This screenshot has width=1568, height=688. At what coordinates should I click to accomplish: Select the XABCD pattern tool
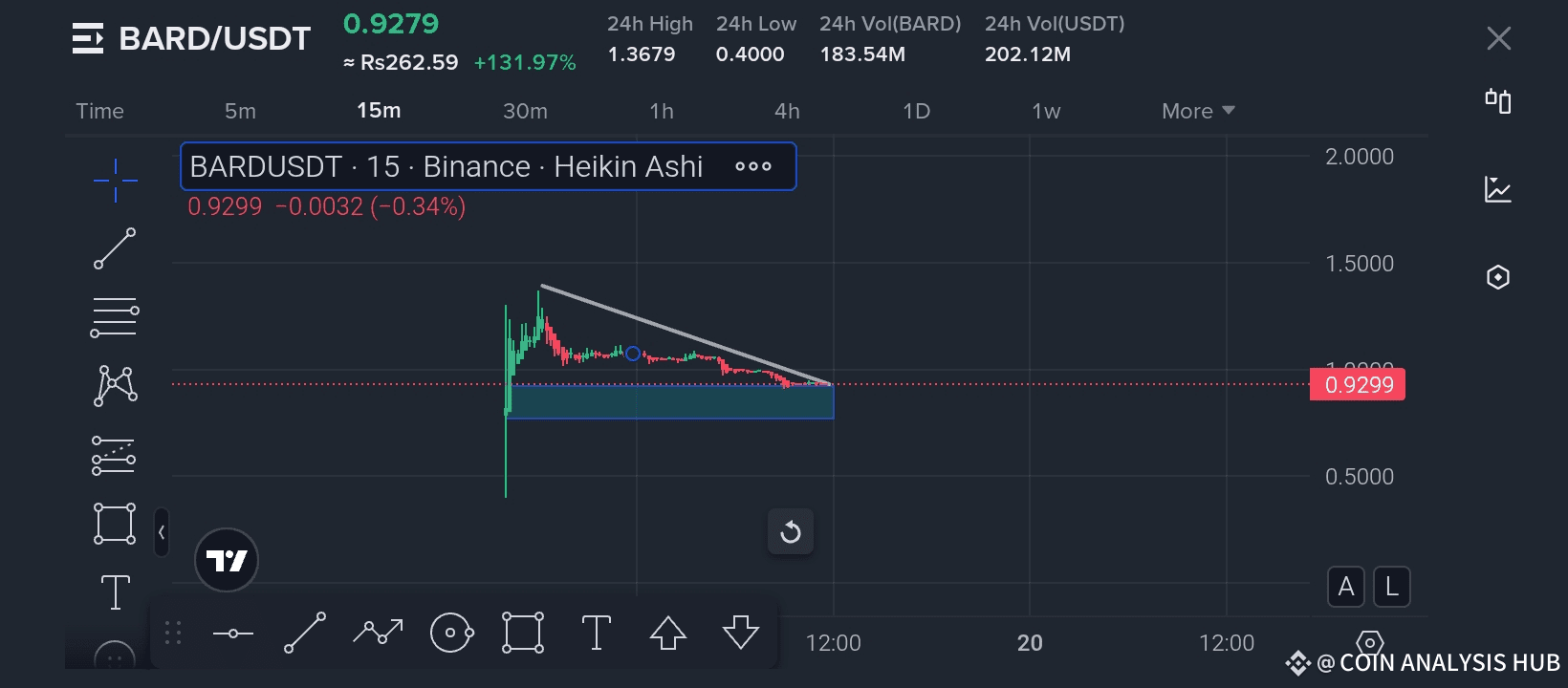[x=115, y=386]
